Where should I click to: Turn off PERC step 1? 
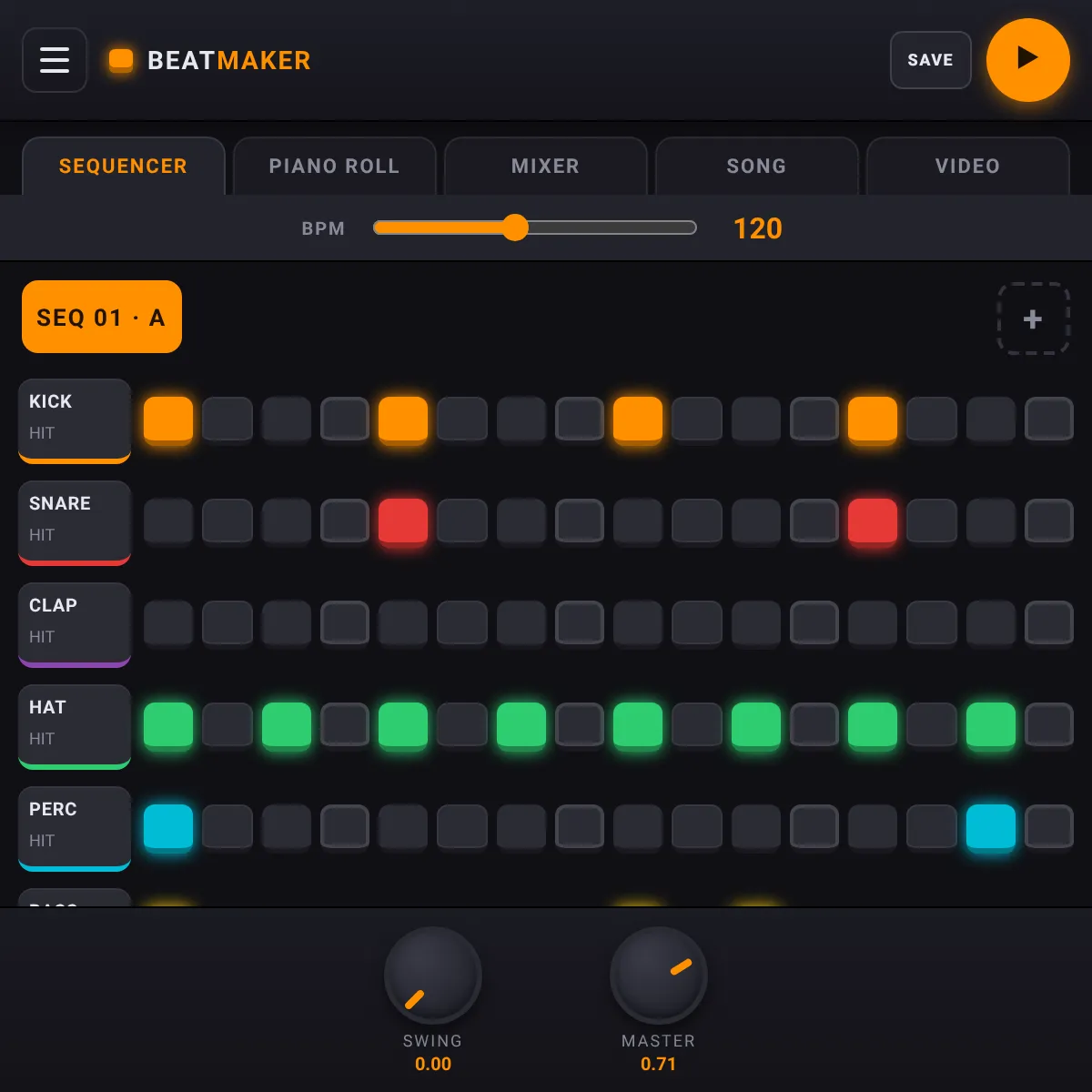(168, 828)
